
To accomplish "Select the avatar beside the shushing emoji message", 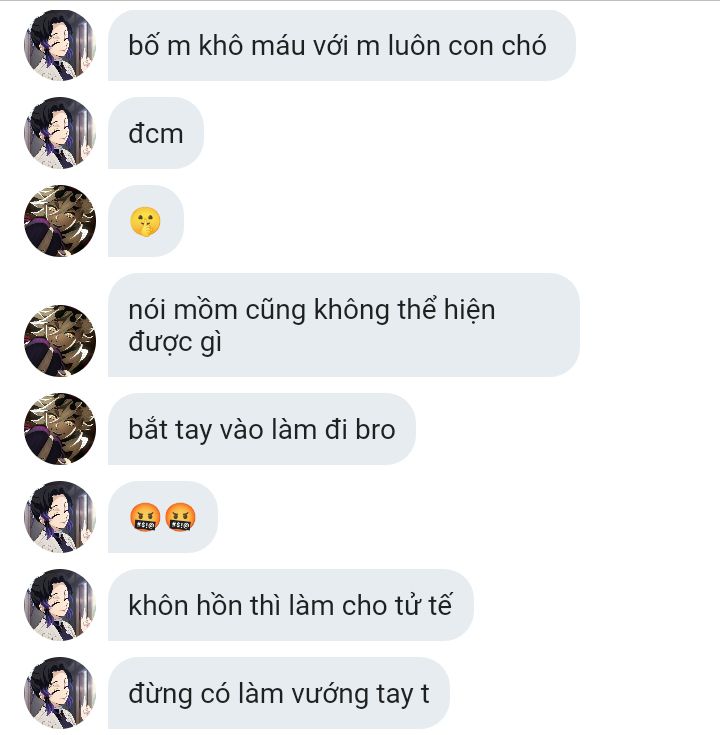I will [60, 221].
